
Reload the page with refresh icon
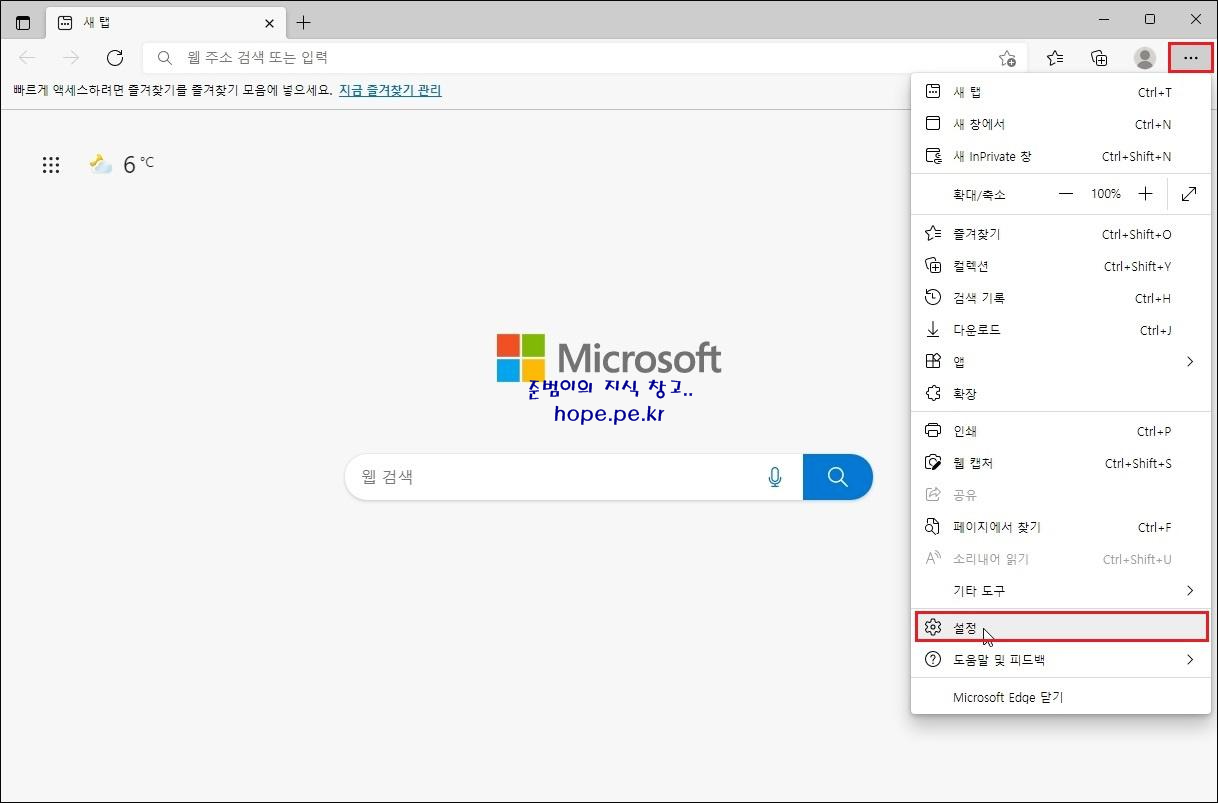(x=115, y=58)
